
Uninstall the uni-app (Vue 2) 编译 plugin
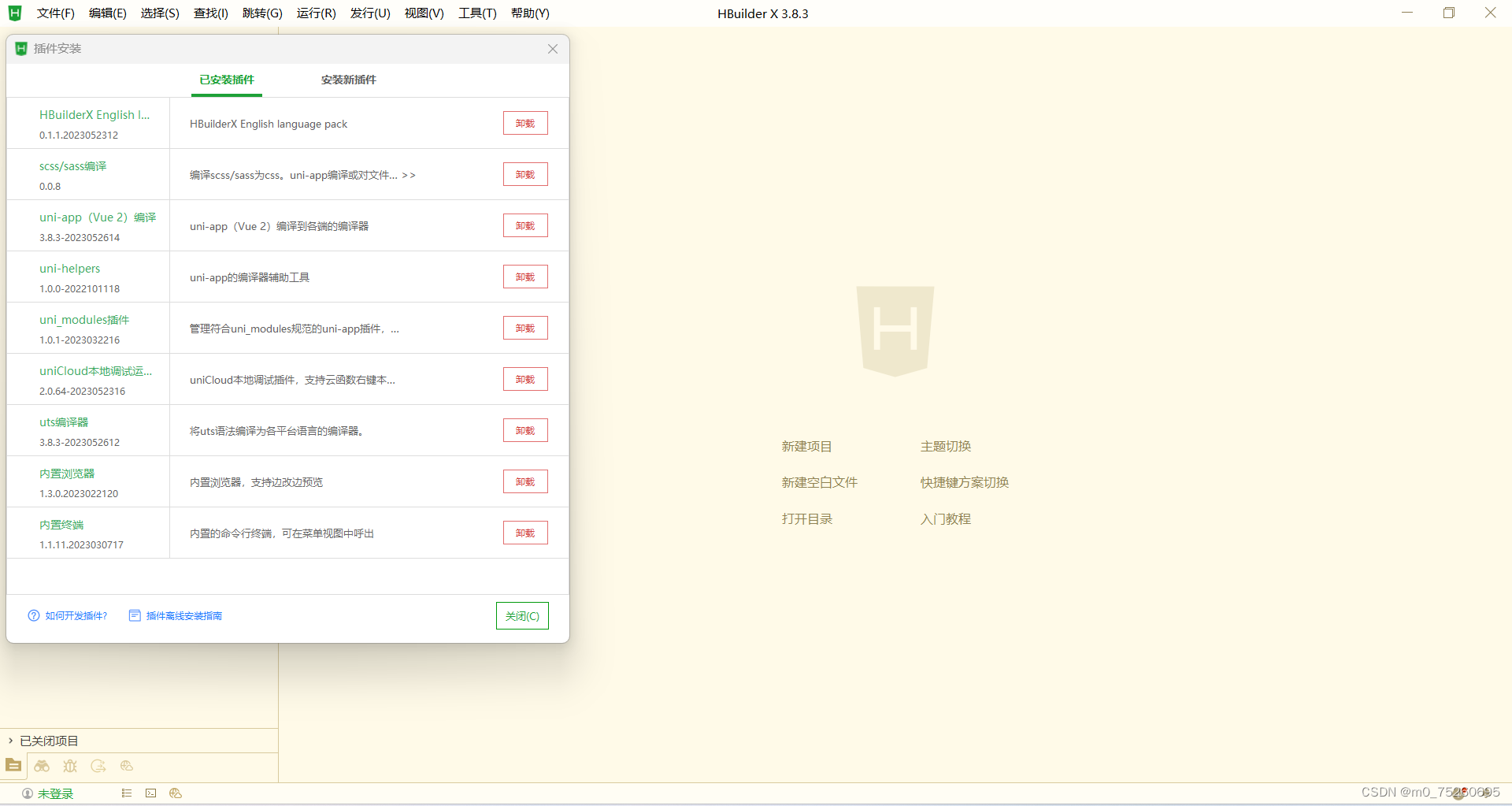tap(525, 225)
